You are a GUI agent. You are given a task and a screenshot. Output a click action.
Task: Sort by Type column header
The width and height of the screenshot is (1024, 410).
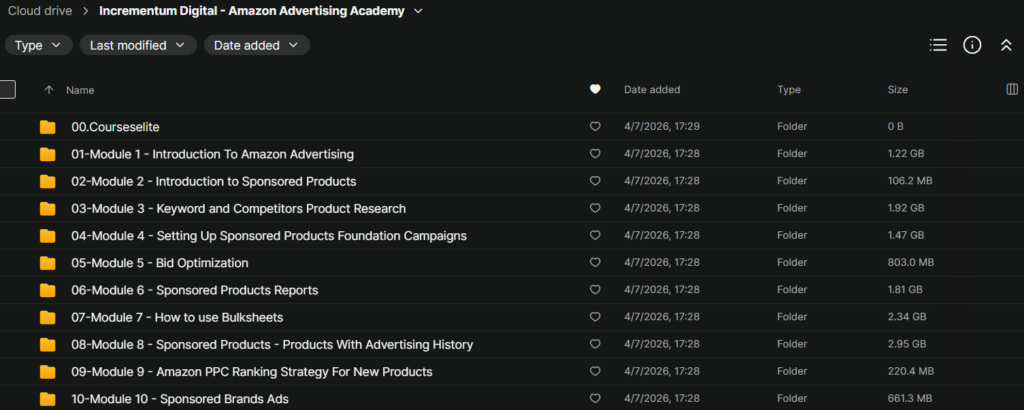click(x=789, y=89)
